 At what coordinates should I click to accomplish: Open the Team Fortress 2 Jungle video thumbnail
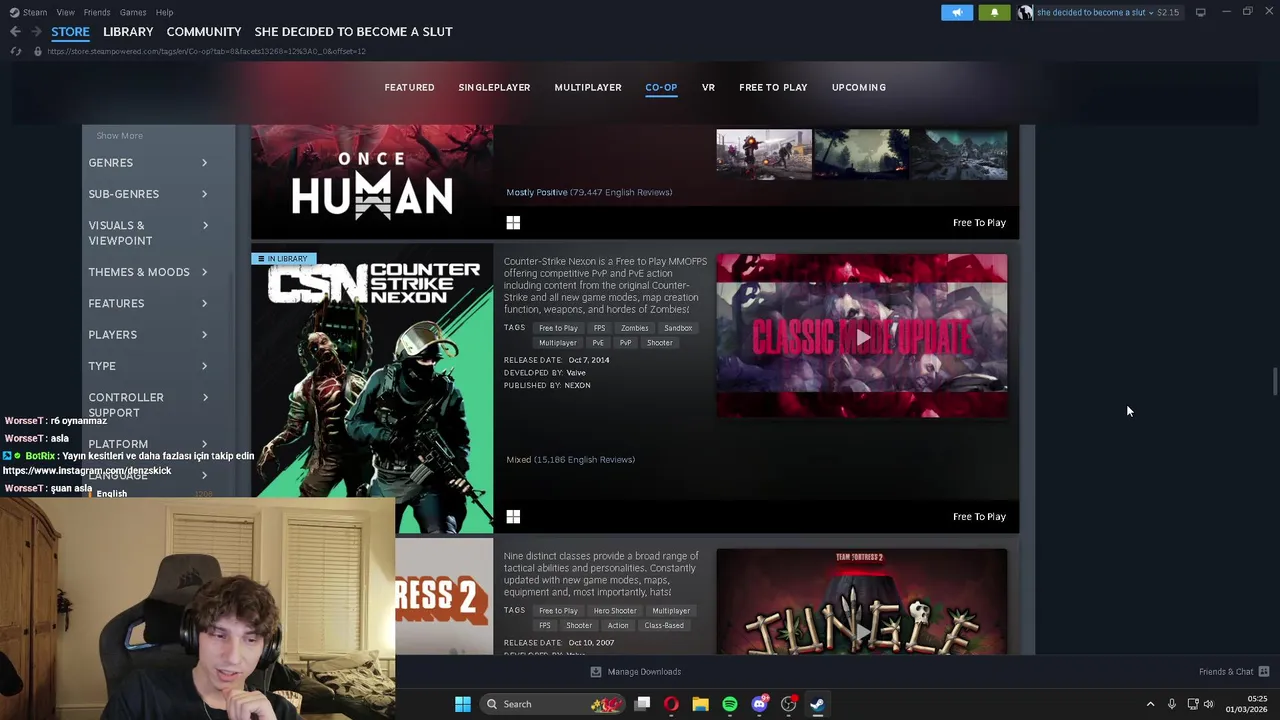pos(862,602)
